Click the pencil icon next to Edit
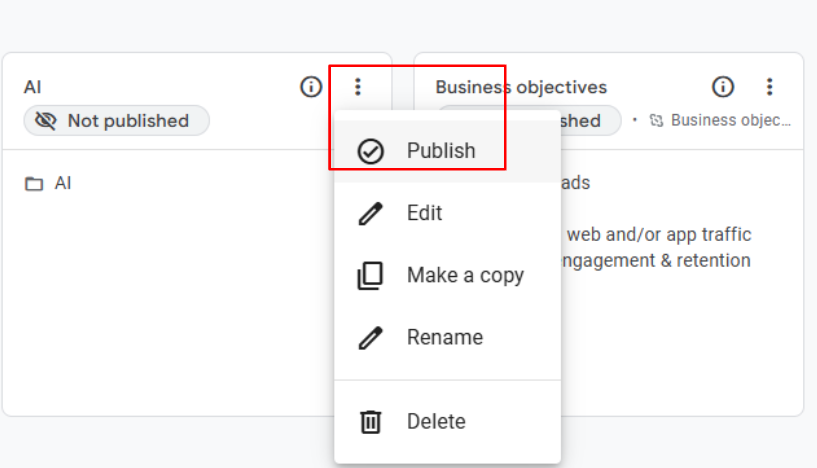This screenshot has height=468, width=817. point(370,214)
